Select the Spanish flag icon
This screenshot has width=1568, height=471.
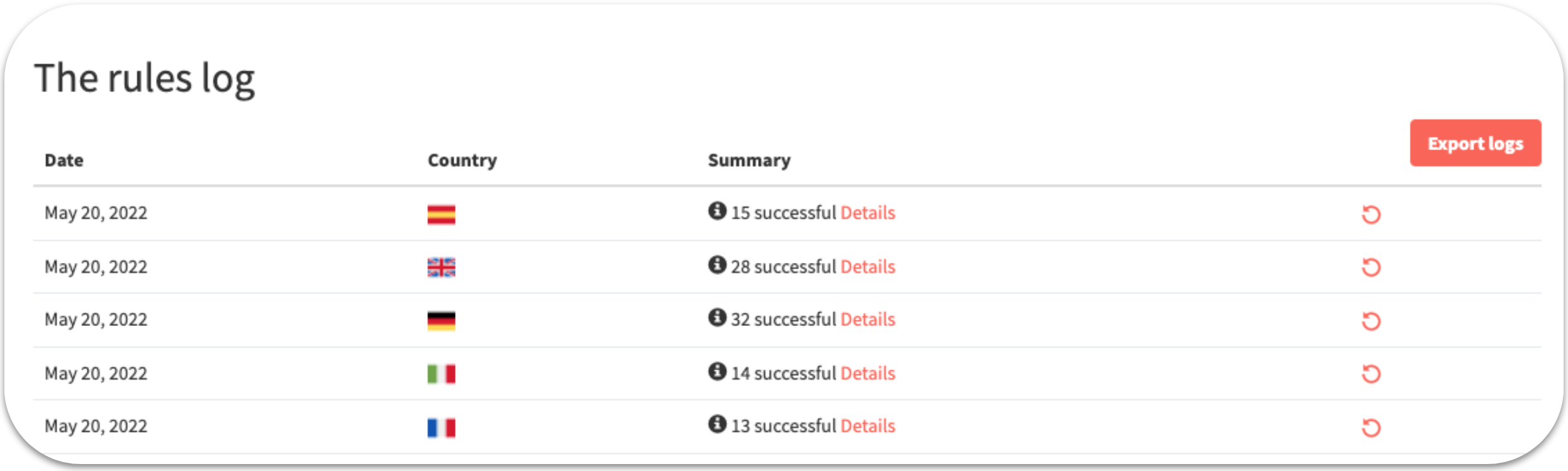(441, 214)
